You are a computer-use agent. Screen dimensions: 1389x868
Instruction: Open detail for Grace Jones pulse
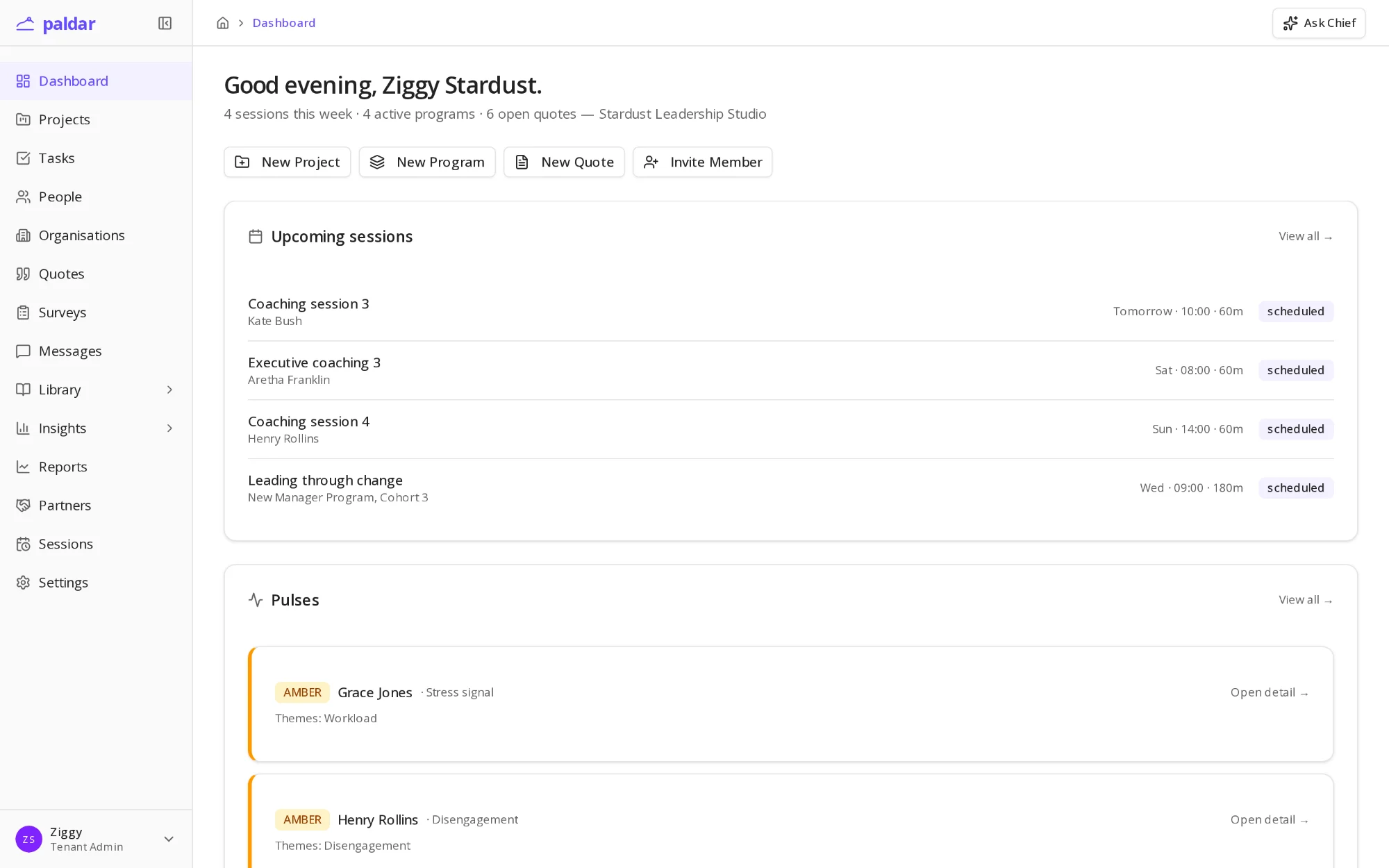1270,692
